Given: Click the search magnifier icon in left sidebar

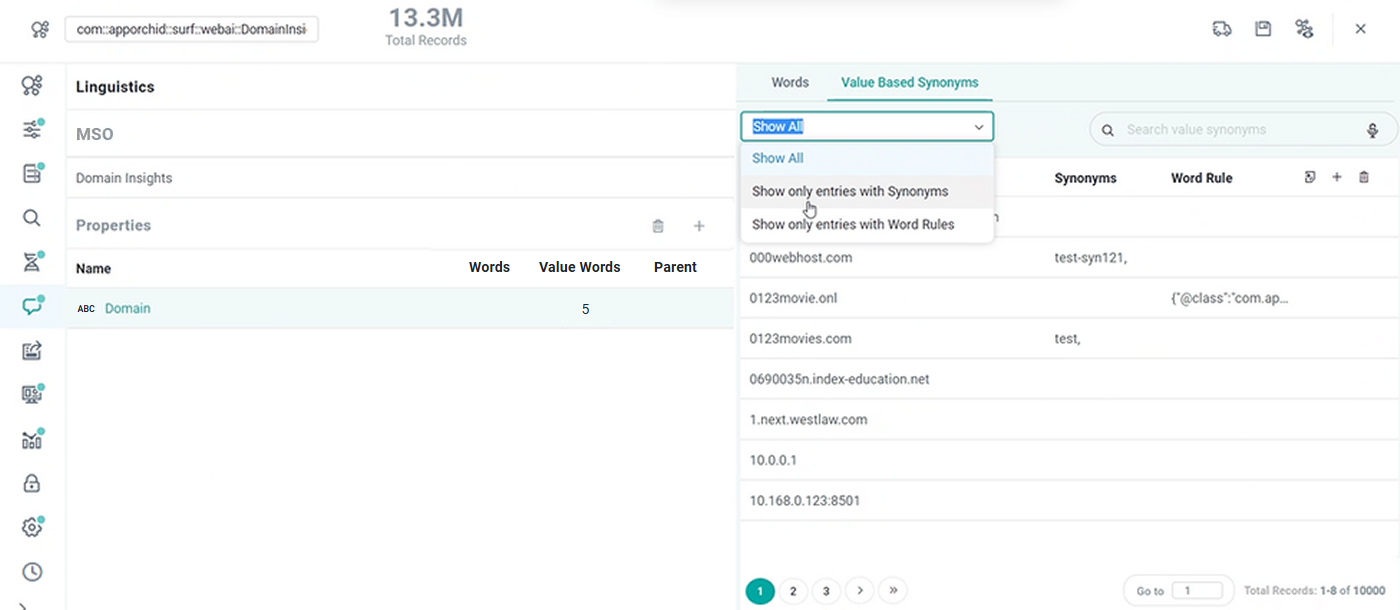Looking at the screenshot, I should point(32,218).
